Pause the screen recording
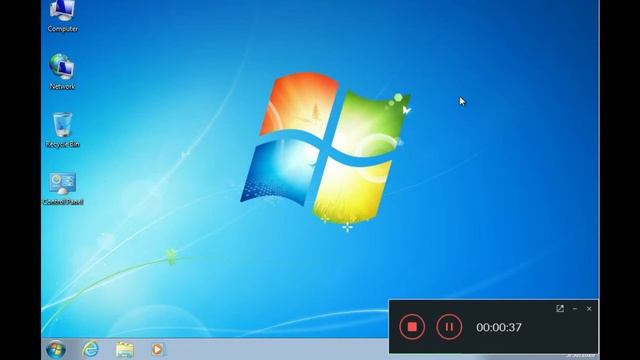The height and width of the screenshot is (360, 640). tap(449, 327)
